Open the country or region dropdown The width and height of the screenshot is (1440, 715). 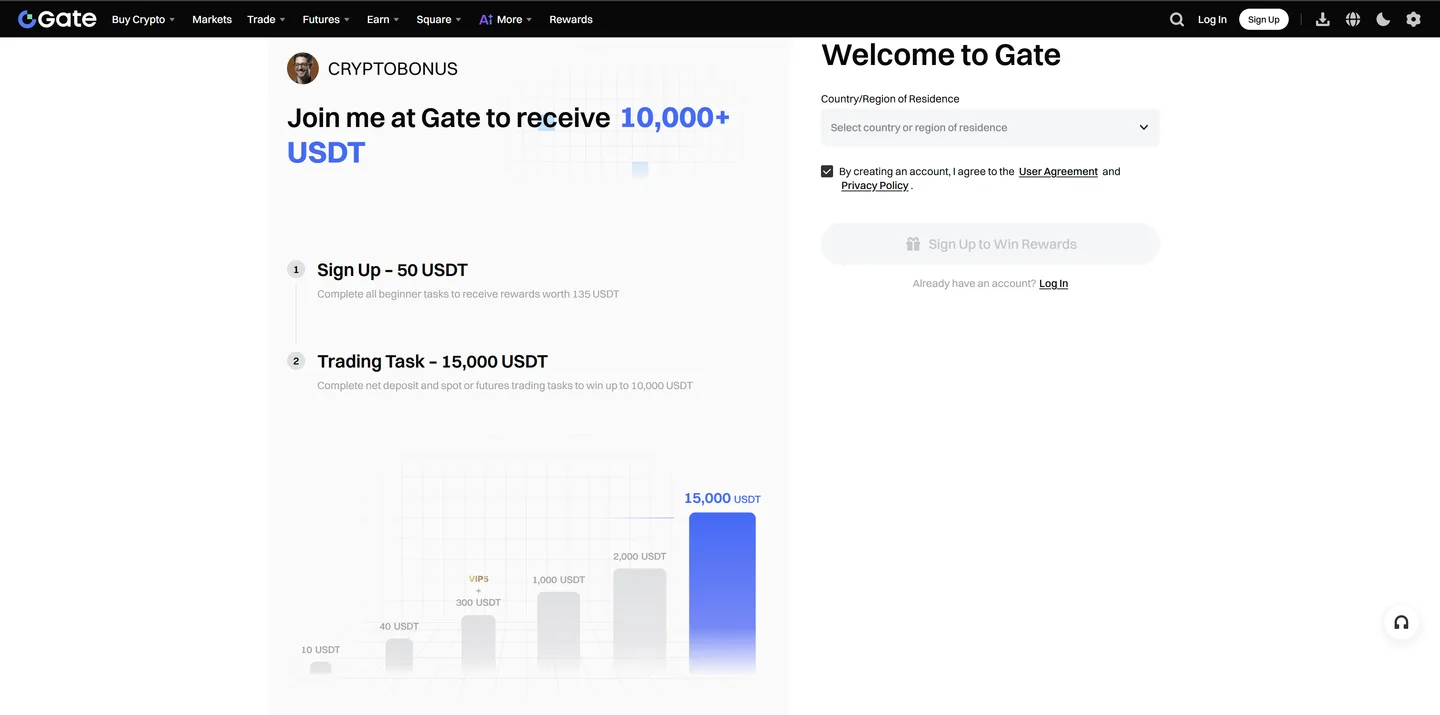click(x=990, y=127)
